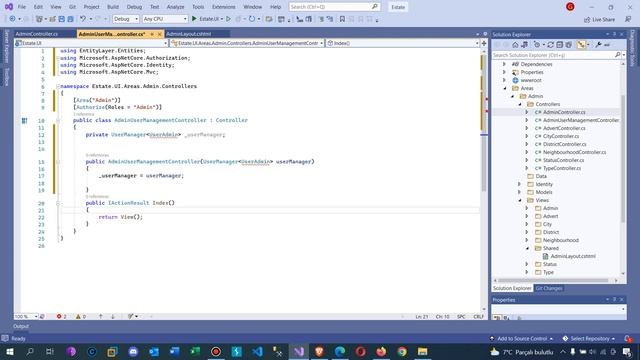Collapse the namespace code block outline
The width and height of the screenshot is (640, 360).
58,86
